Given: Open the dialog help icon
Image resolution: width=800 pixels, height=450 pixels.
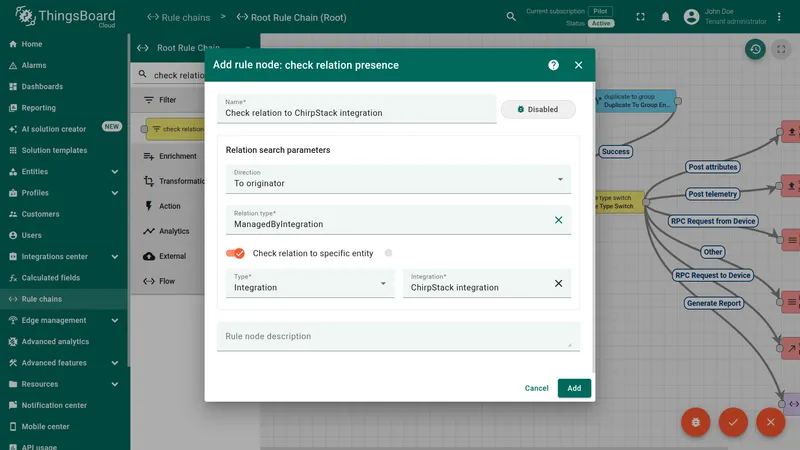Looking at the screenshot, I should coord(553,65).
